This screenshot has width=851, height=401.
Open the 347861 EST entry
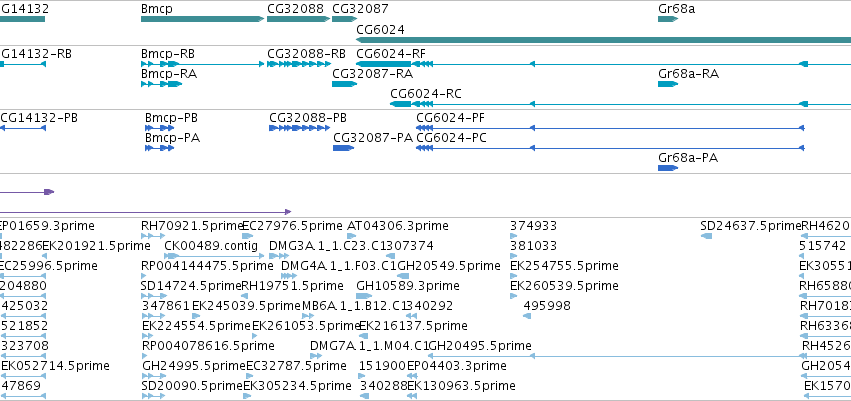[166, 306]
